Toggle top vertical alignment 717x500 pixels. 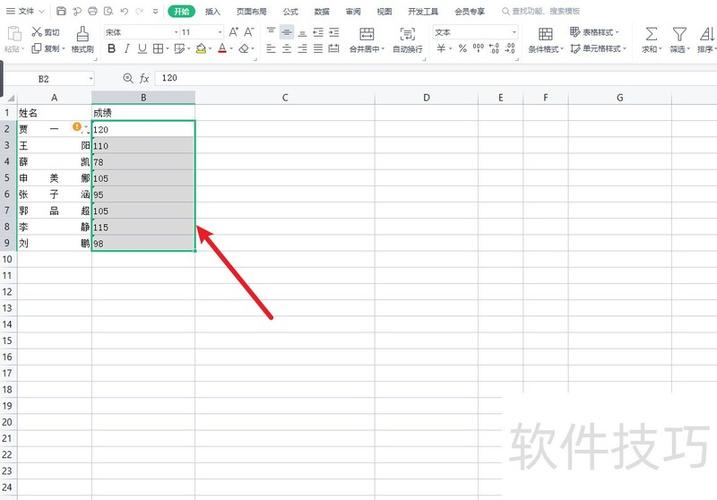(271, 32)
